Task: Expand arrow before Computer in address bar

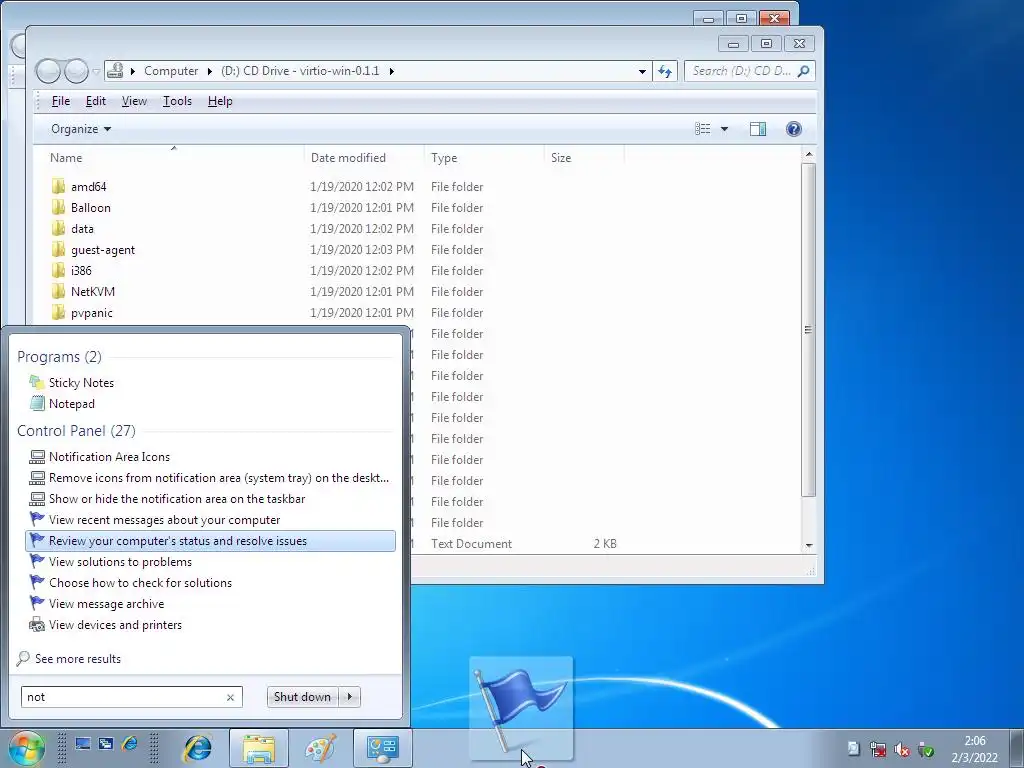Action: [x=133, y=71]
